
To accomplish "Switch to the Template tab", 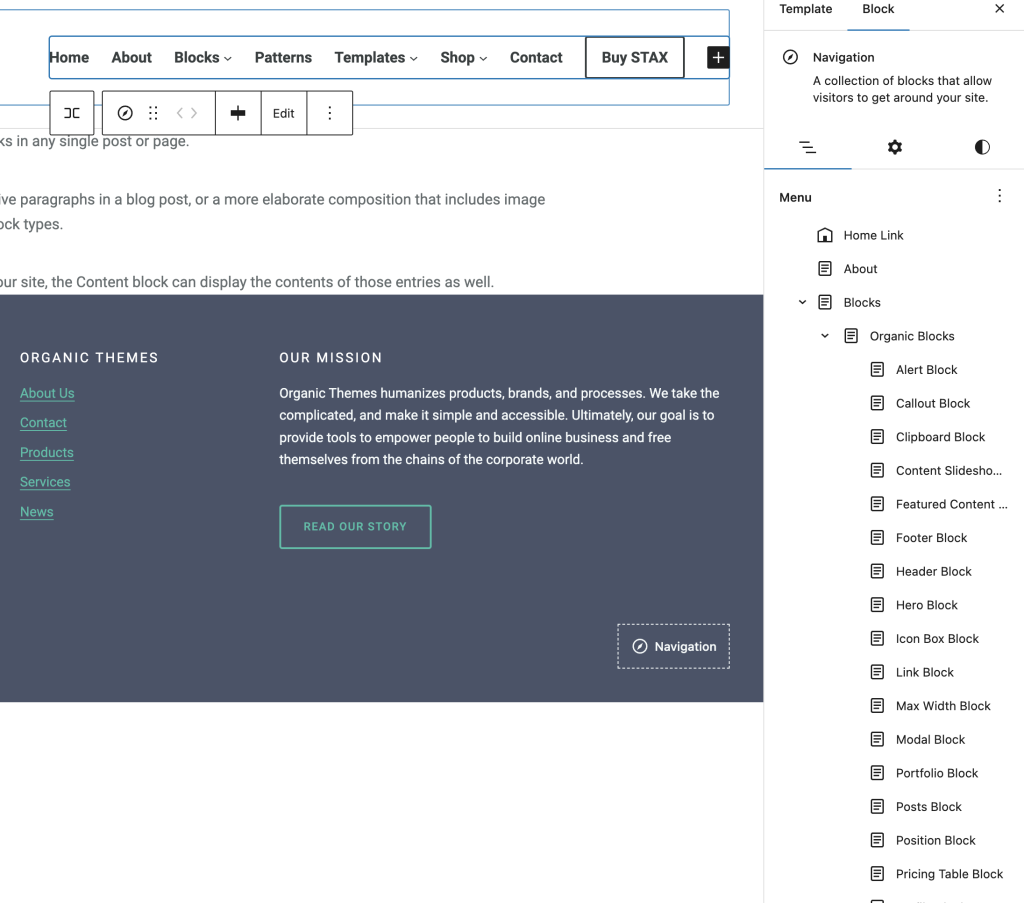I will click(805, 9).
